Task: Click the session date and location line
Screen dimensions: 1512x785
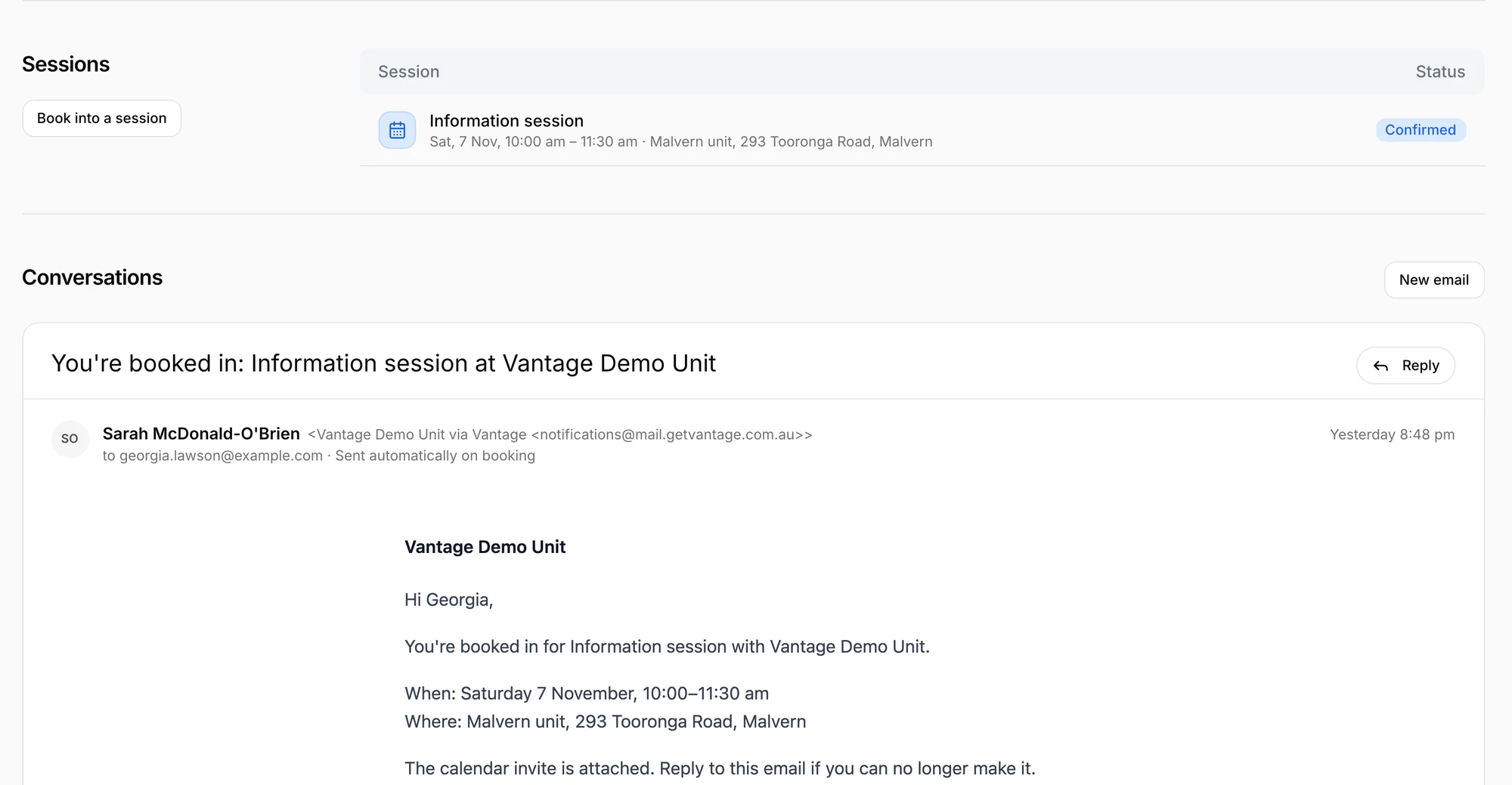Action: point(681,142)
